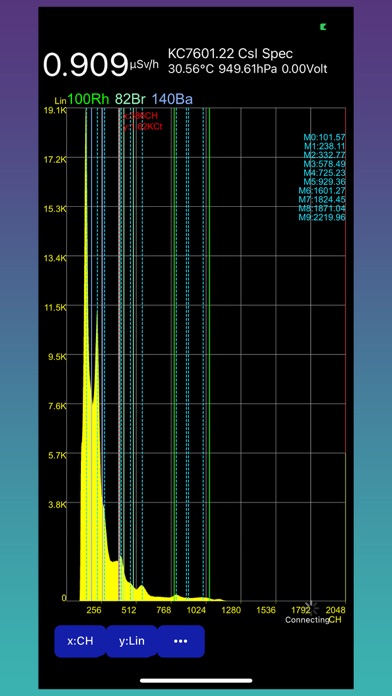The width and height of the screenshot is (392, 696).
Task: Tap the 15.3K y-axis label
Action: click(55, 209)
